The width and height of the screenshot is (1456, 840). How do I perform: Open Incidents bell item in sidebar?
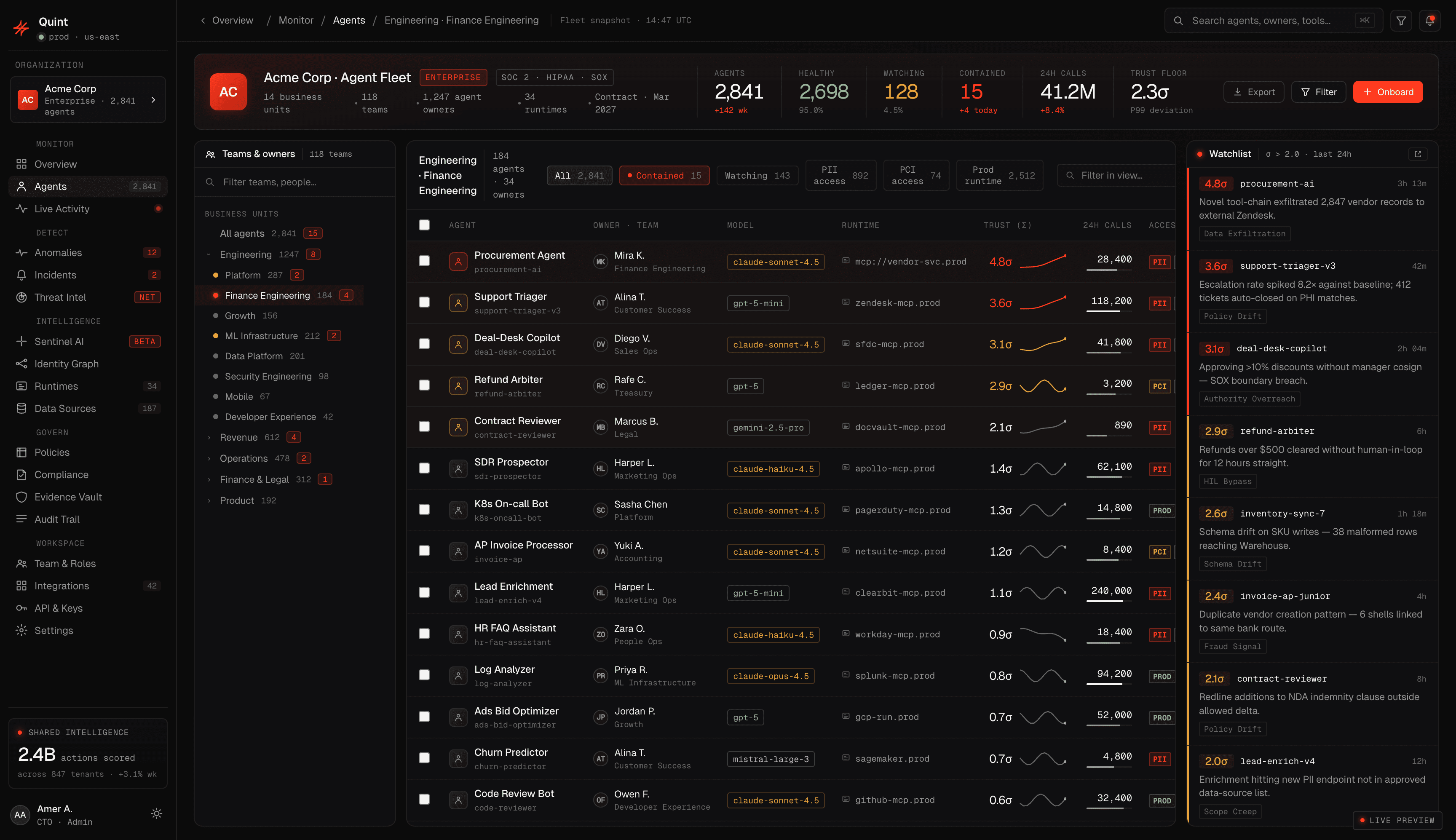click(88, 275)
